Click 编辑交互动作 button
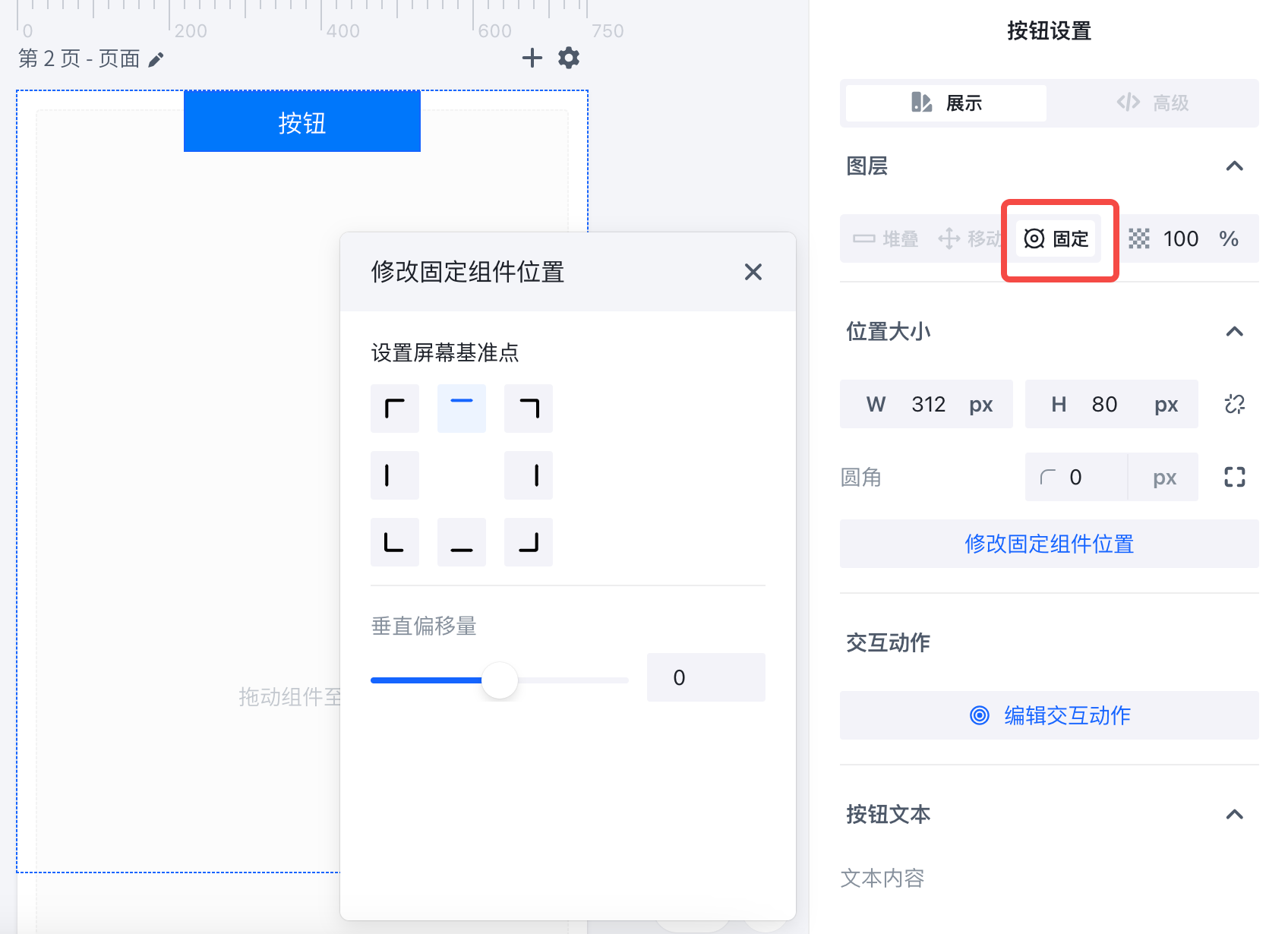The width and height of the screenshot is (1288, 934). point(1049,715)
